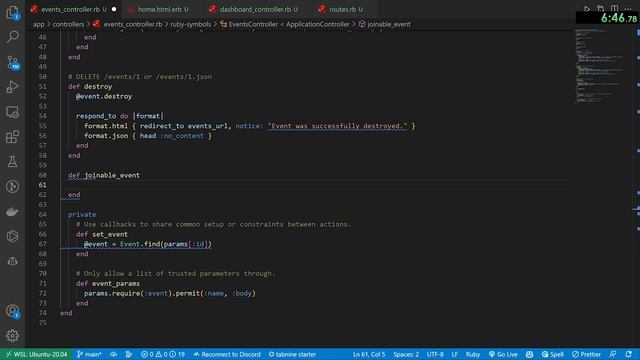Click the minimap code overview
640x360 pixels.
600,67
